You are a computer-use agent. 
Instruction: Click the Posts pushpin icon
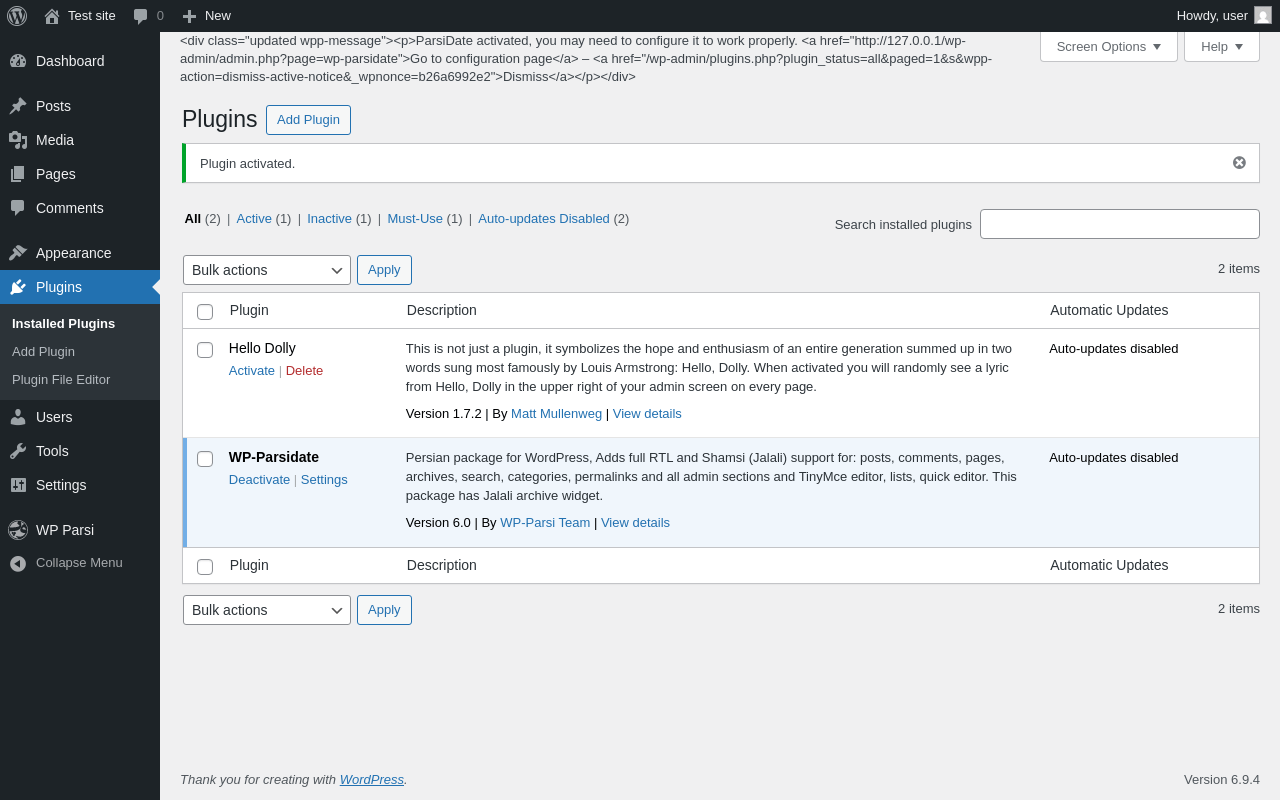point(18,106)
